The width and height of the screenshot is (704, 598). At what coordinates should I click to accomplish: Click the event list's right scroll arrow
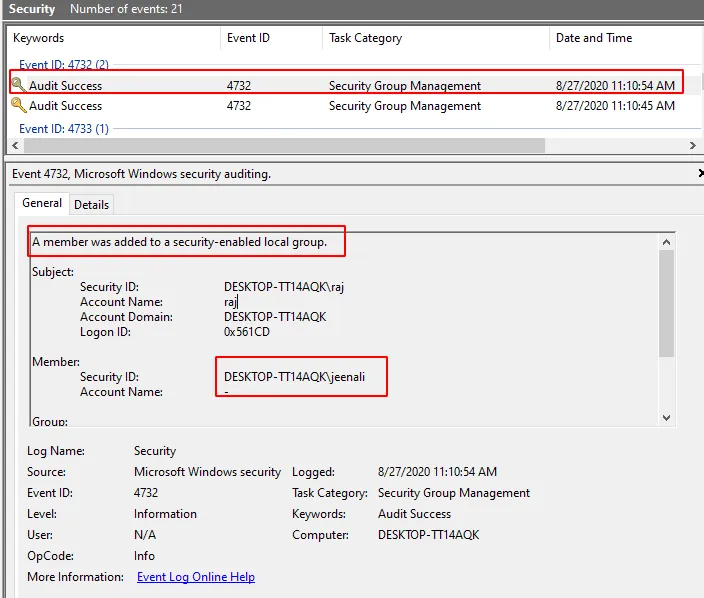point(692,146)
